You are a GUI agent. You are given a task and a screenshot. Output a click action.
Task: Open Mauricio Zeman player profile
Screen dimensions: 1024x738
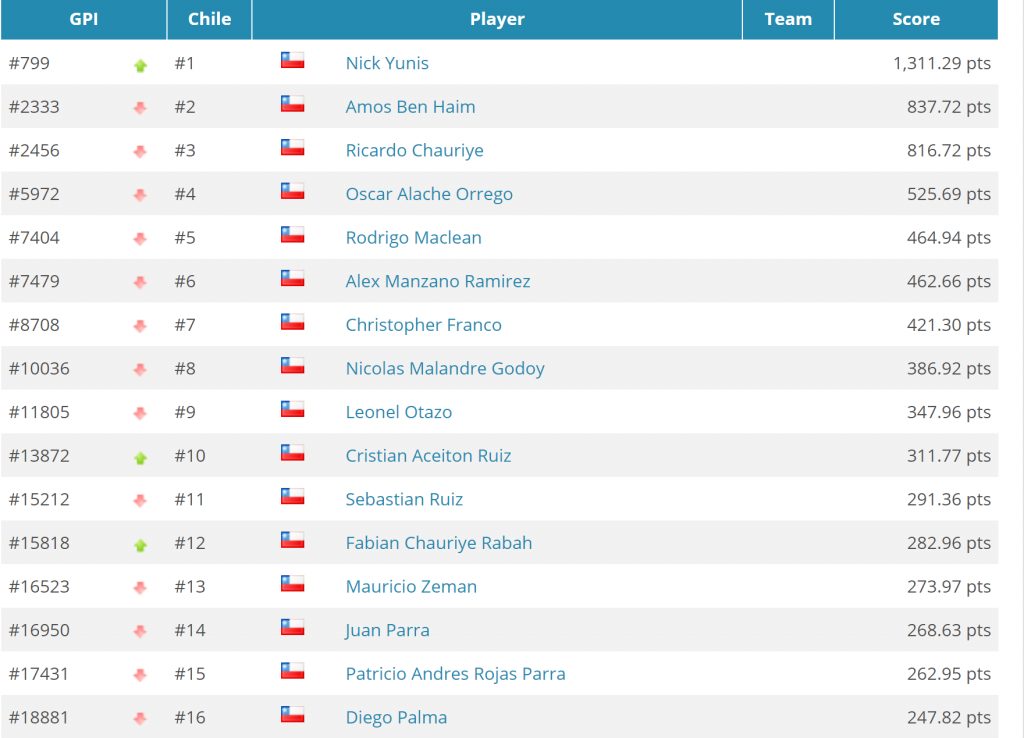[x=411, y=587]
